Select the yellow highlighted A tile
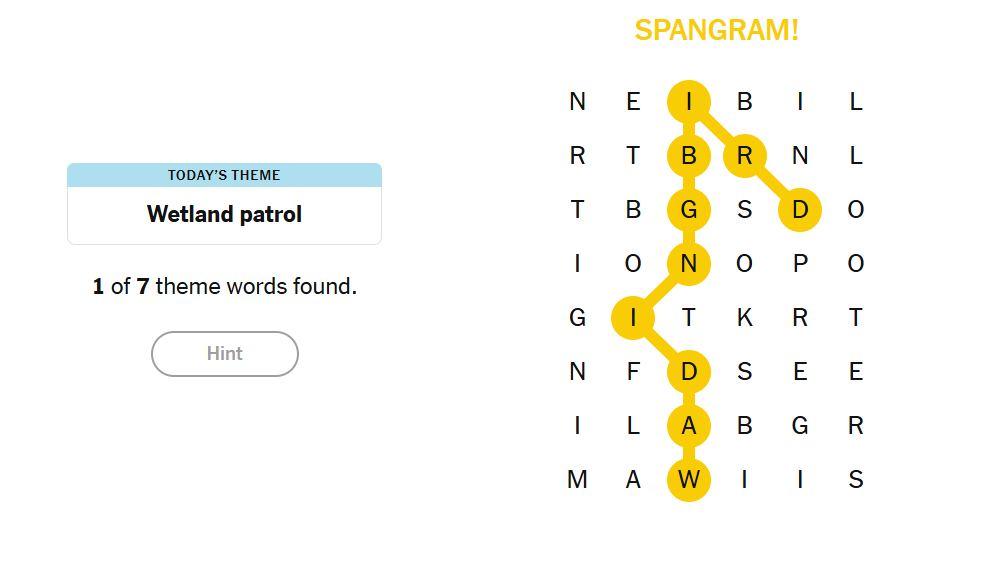 [x=689, y=426]
